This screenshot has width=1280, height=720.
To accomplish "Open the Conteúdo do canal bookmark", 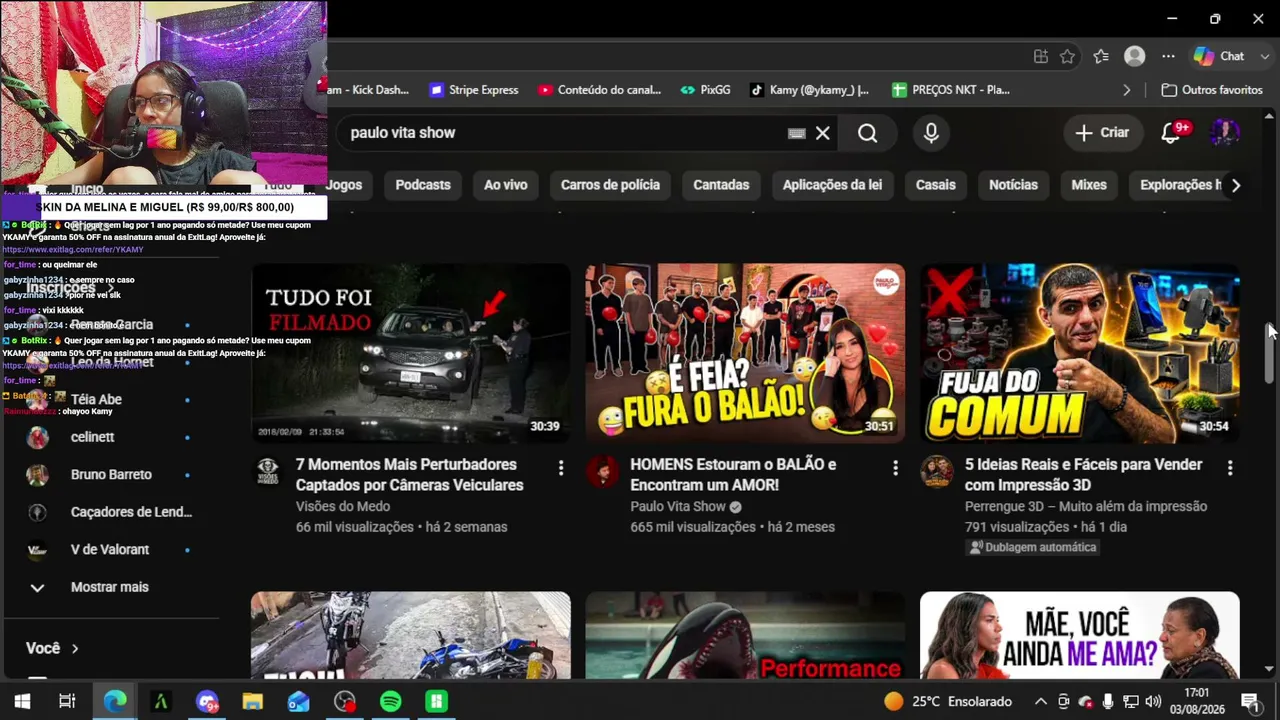I will tap(599, 90).
